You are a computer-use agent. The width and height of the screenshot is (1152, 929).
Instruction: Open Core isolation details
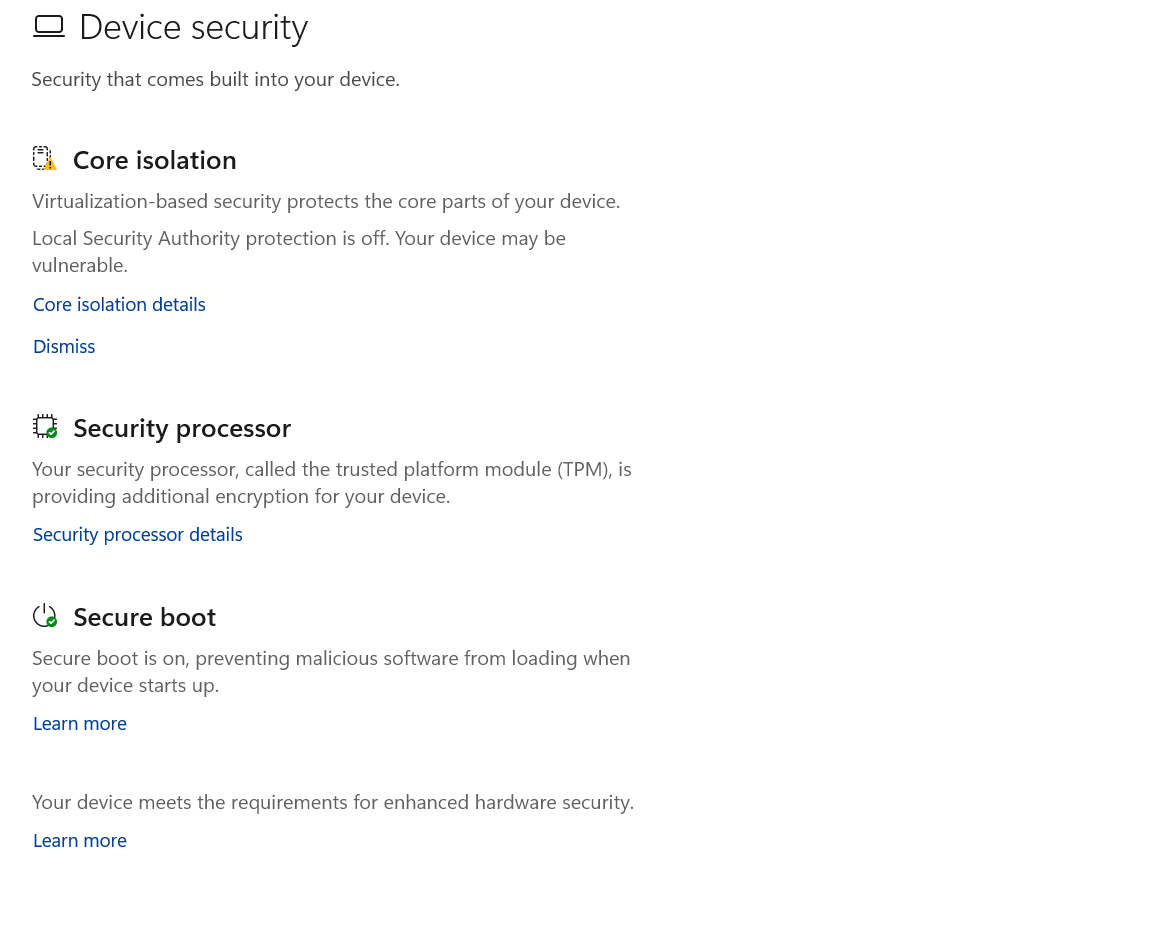(119, 305)
